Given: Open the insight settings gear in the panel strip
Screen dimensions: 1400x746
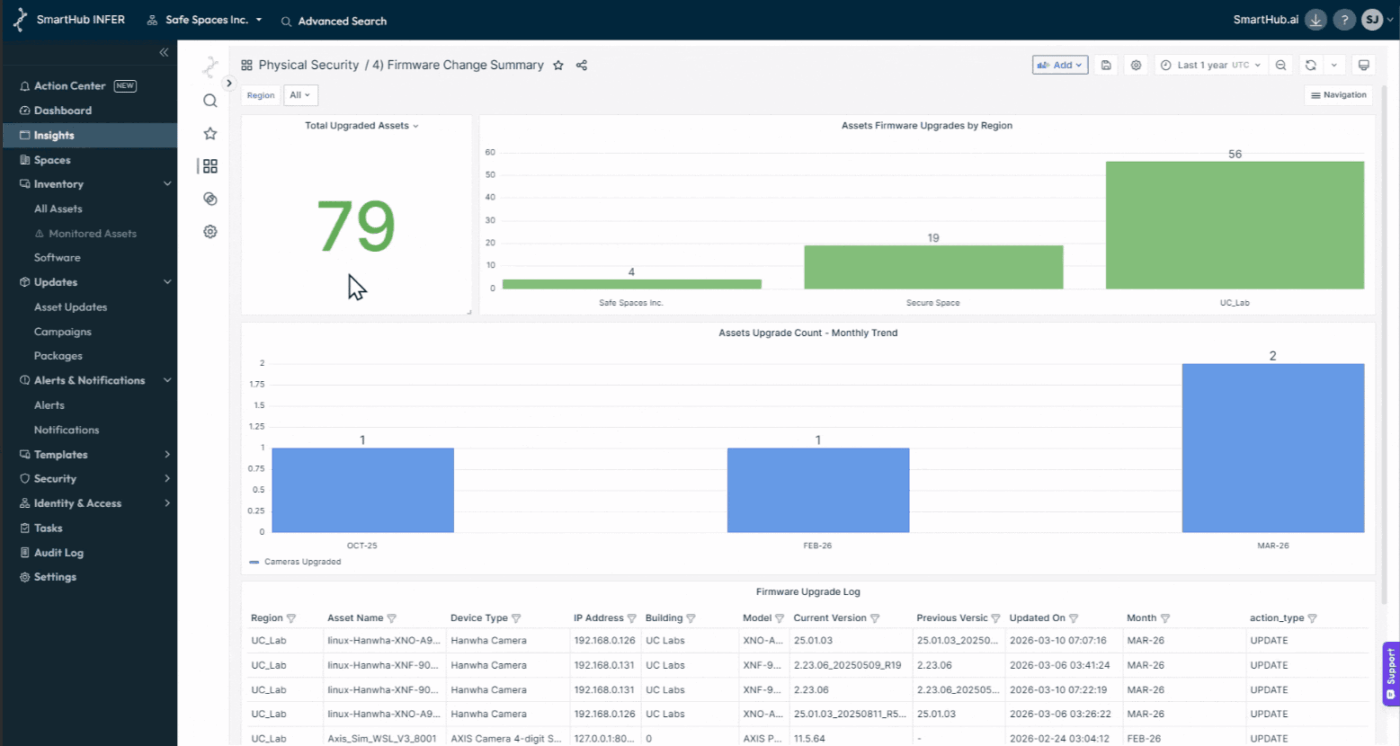Looking at the screenshot, I should pyautogui.click(x=210, y=231).
